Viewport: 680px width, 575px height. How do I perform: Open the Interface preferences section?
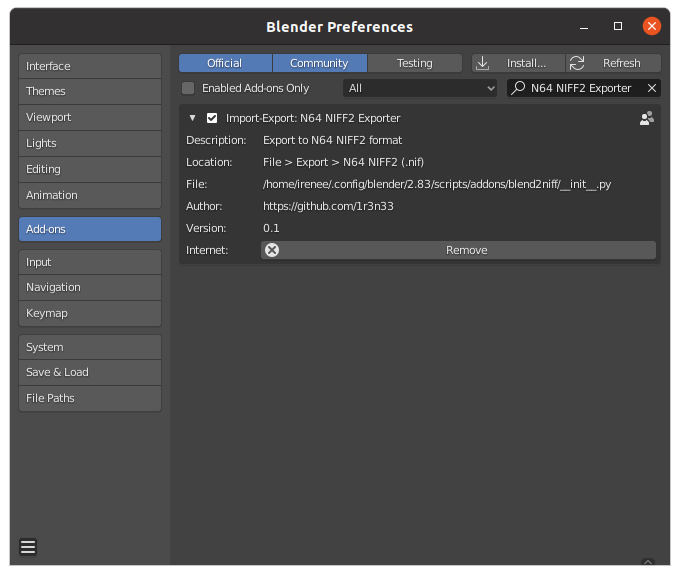point(90,66)
